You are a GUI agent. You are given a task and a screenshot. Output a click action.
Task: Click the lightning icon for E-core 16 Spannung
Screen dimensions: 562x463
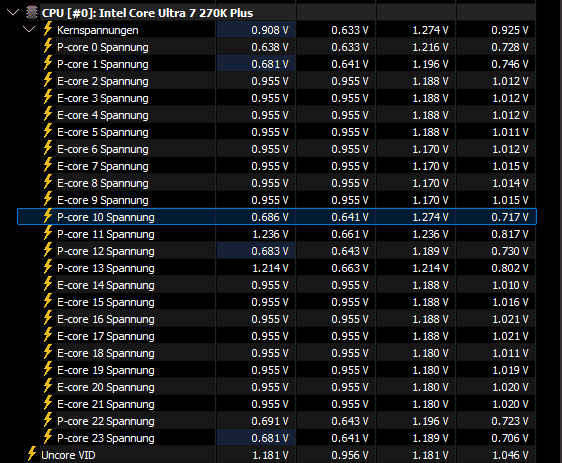(48, 318)
